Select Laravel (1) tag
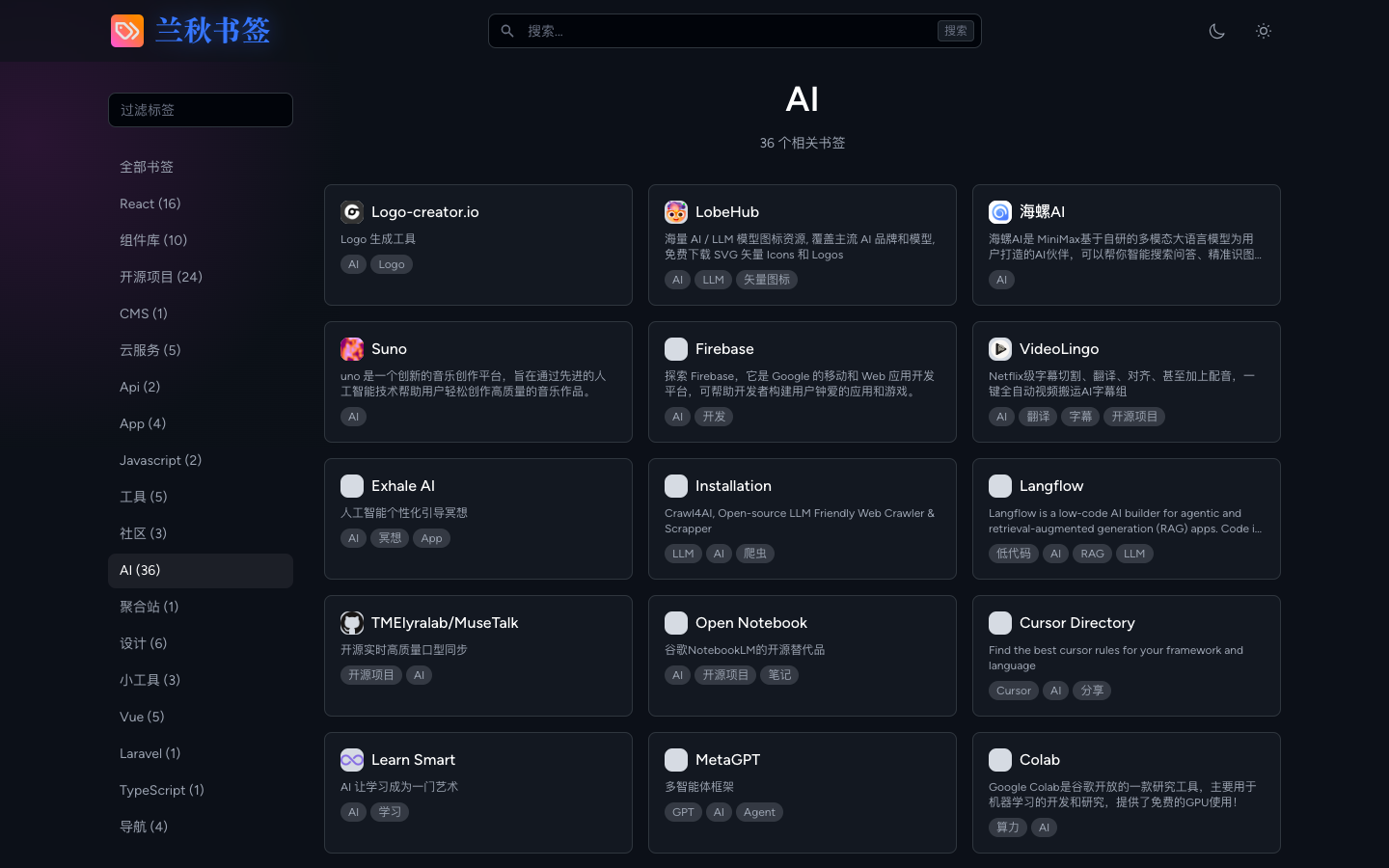The width and height of the screenshot is (1389, 868). (201, 753)
